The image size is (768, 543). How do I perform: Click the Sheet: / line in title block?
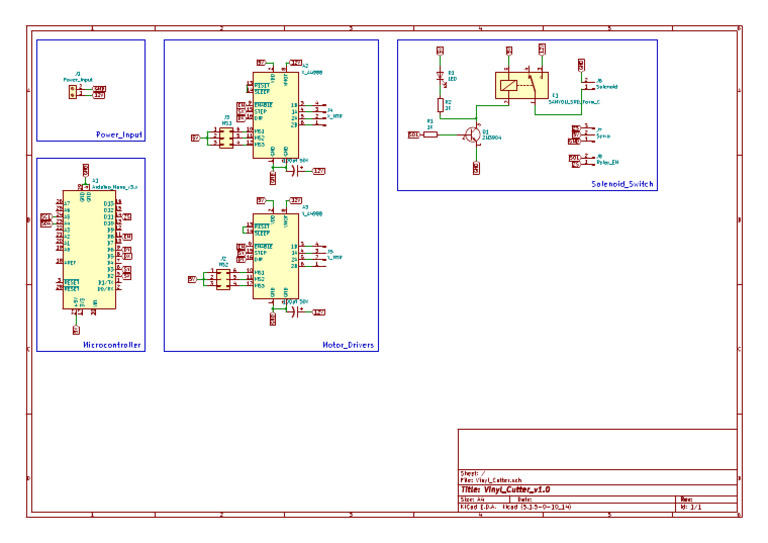point(473,473)
